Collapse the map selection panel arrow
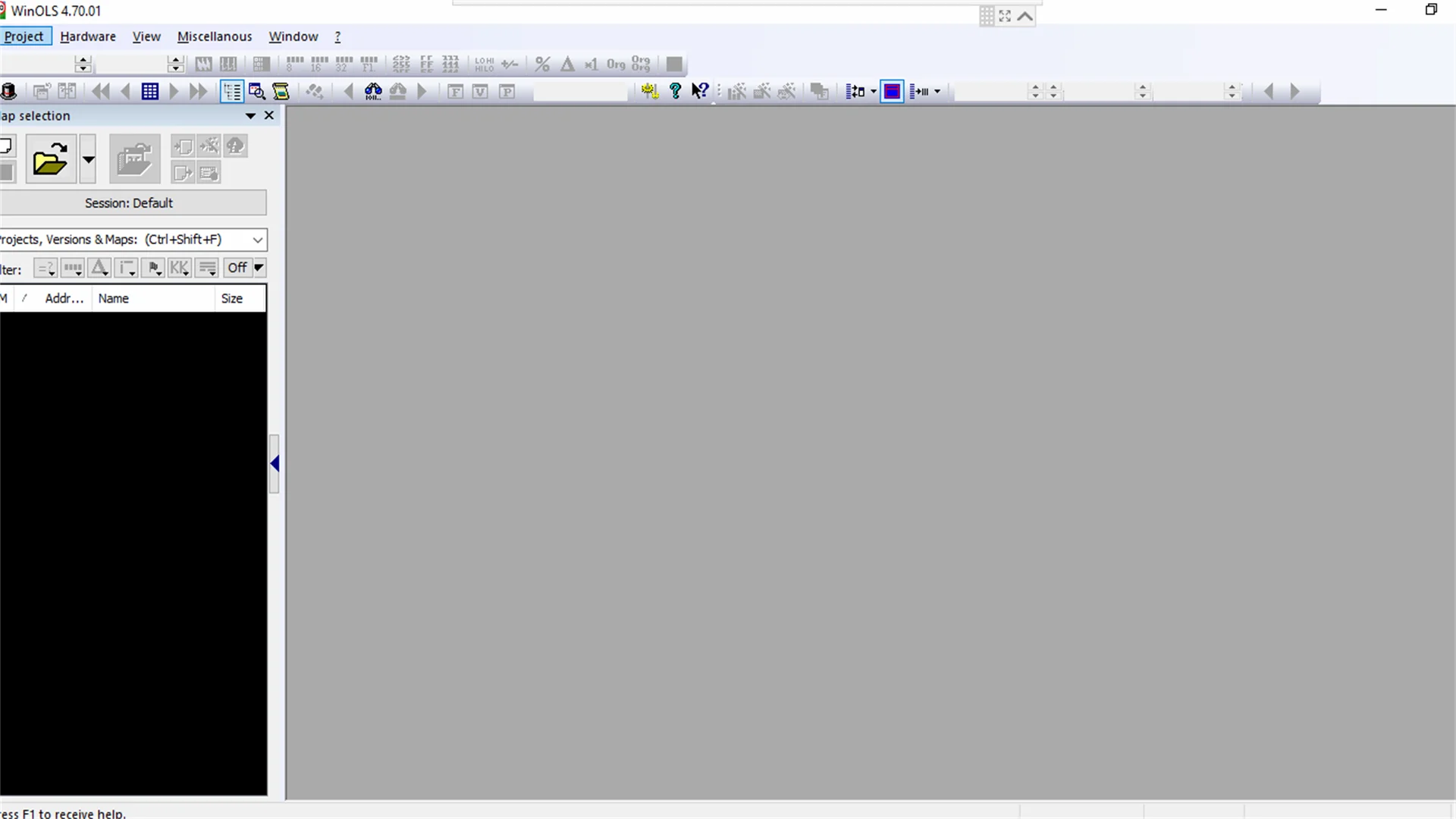Screen dimensions: 1456x819 [276, 462]
